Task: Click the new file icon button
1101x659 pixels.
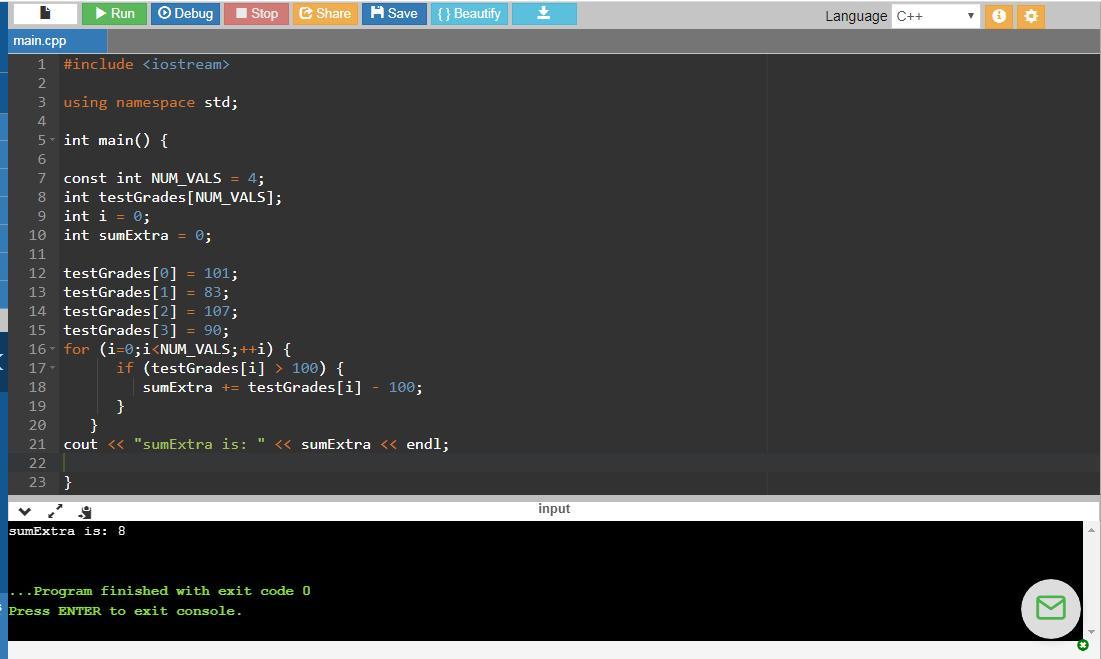Action: coord(45,14)
